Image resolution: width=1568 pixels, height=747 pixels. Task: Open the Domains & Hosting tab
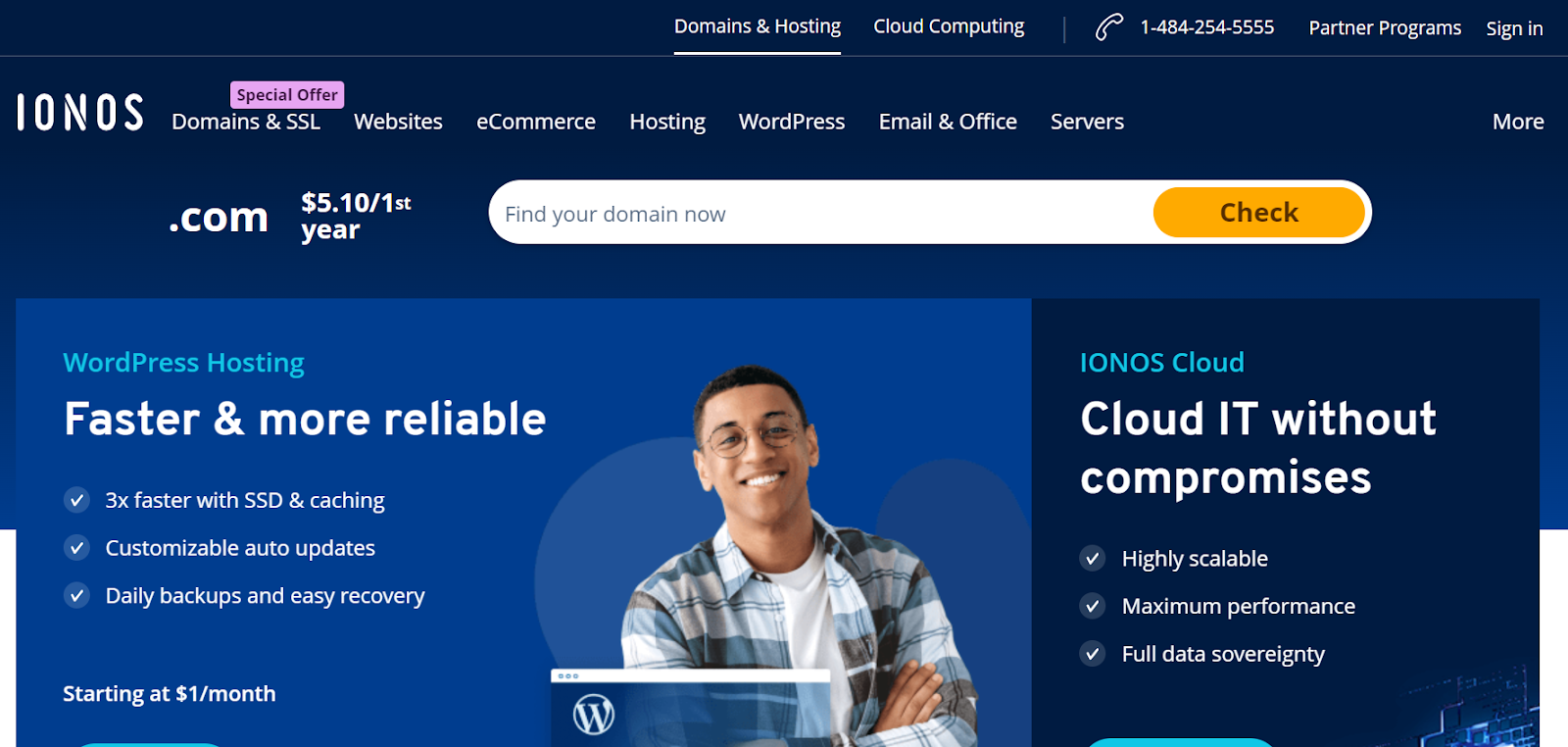pyautogui.click(x=758, y=26)
